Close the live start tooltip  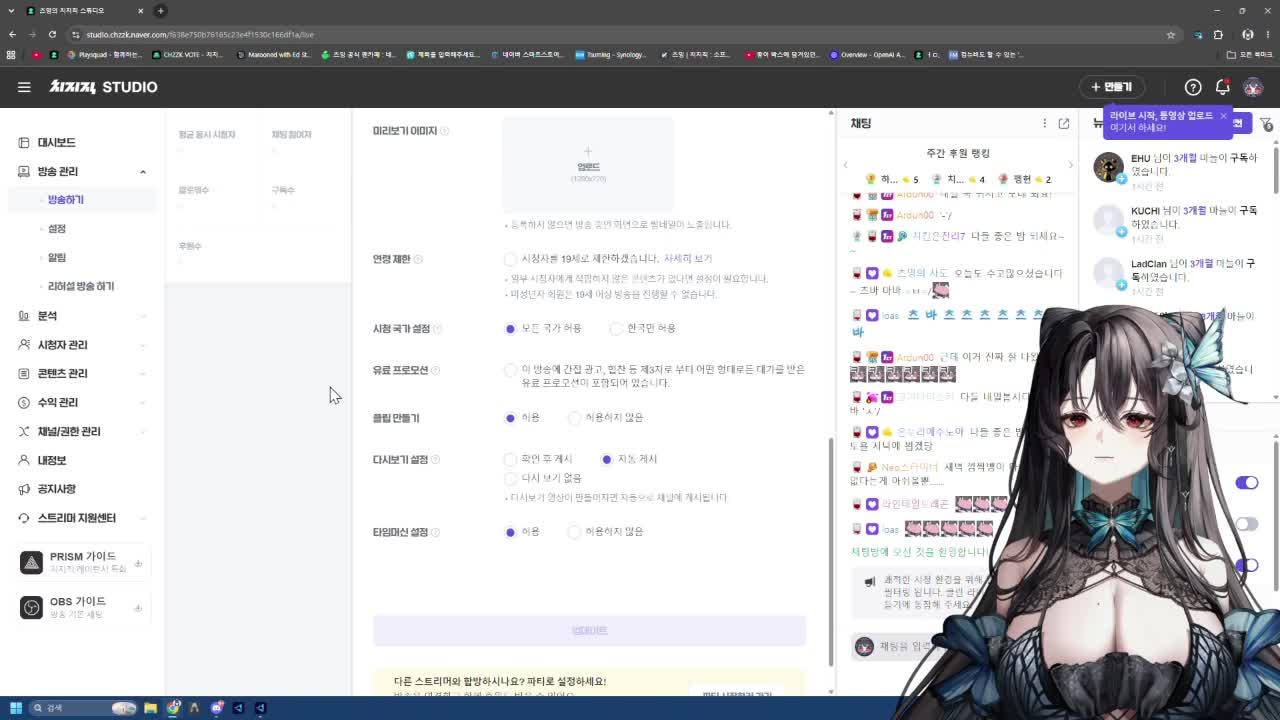point(1223,116)
